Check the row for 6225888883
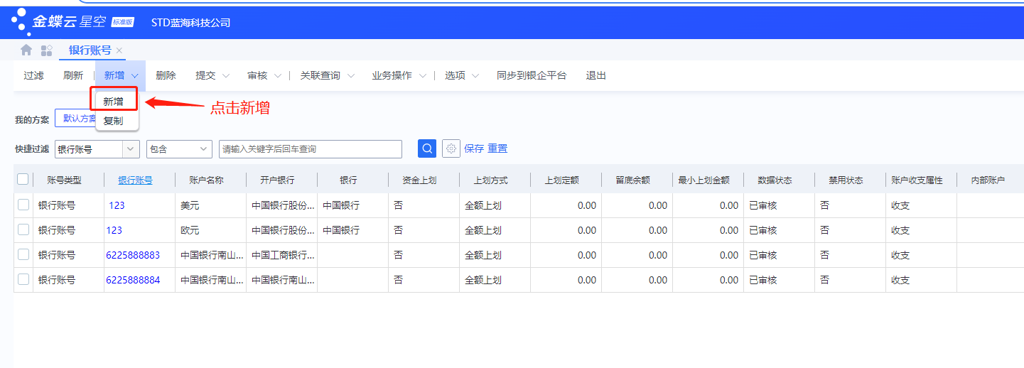Image resolution: width=1024 pixels, height=368 pixels. coord(23,254)
